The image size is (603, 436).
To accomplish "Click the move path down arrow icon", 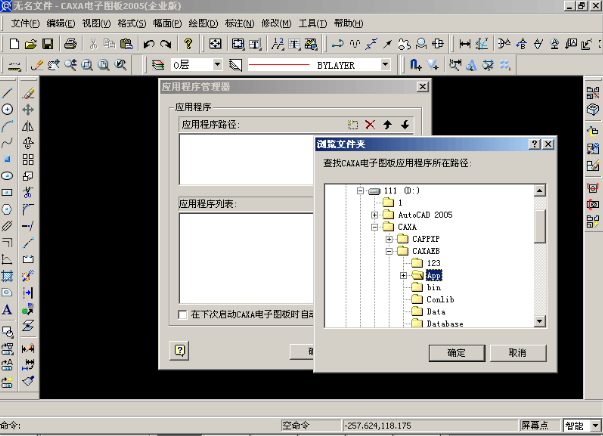I will coord(404,124).
